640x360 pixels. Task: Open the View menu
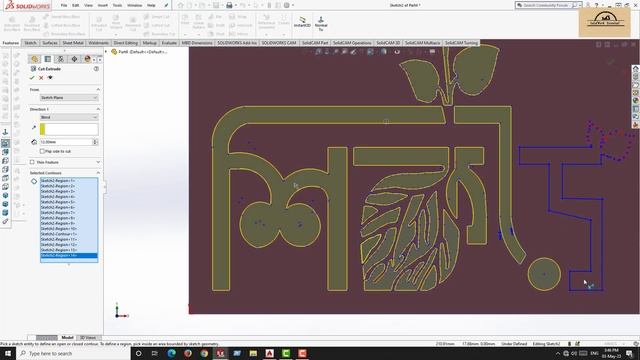pyautogui.click(x=88, y=5)
